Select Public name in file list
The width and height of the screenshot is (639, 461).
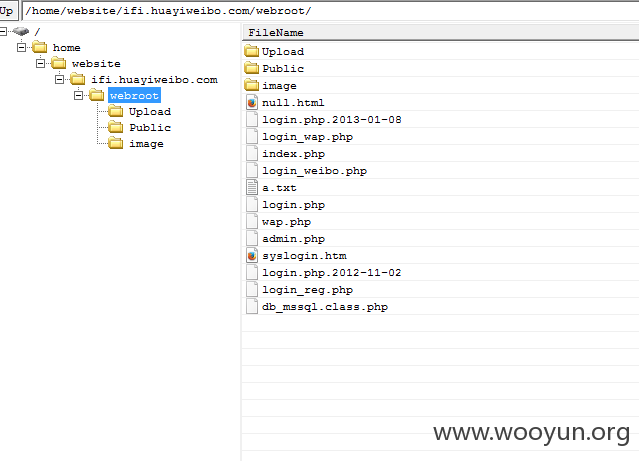[x=283, y=68]
